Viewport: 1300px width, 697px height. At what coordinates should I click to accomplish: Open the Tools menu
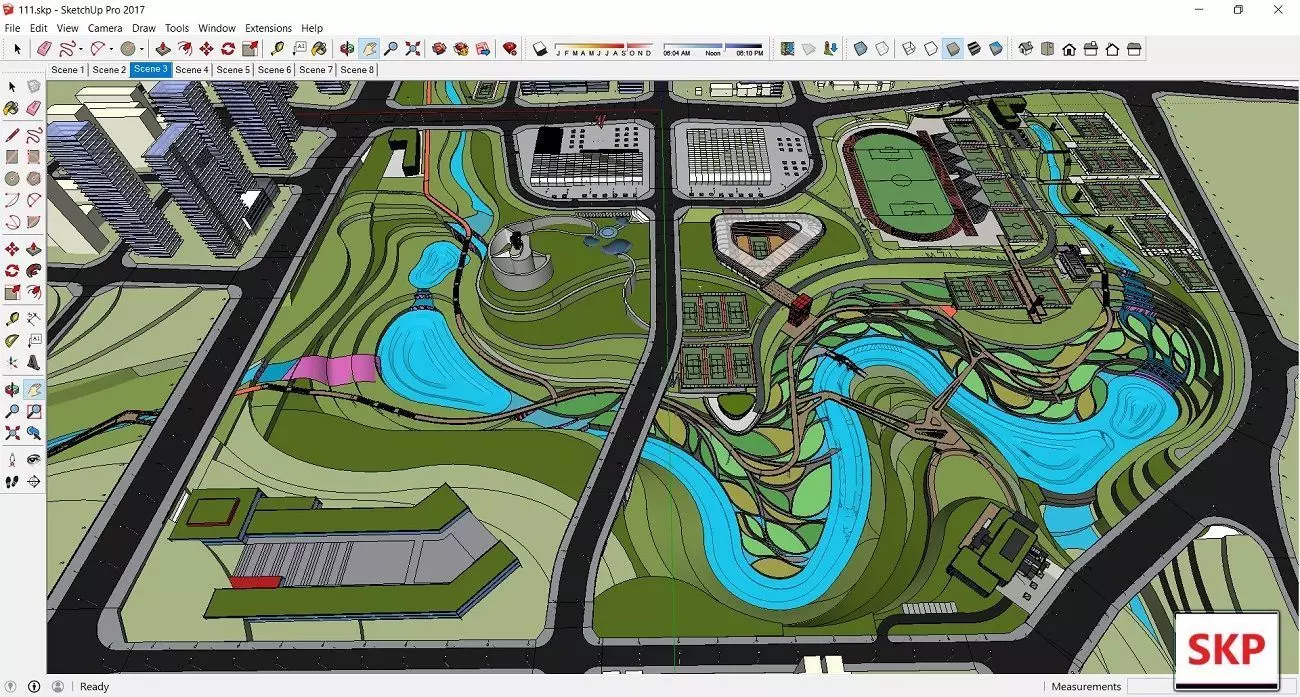point(177,28)
